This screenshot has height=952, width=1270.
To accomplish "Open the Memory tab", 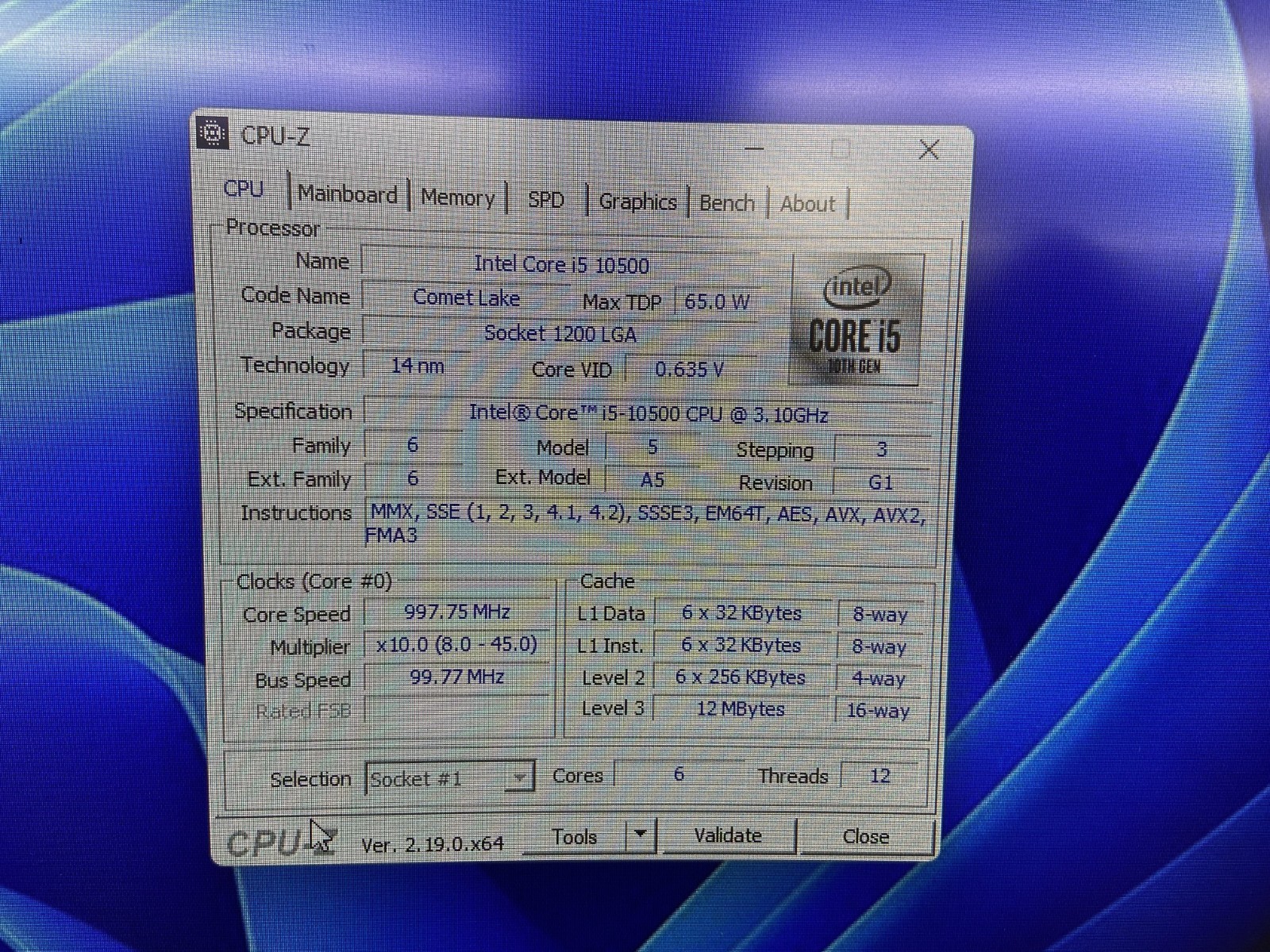I will click(457, 198).
